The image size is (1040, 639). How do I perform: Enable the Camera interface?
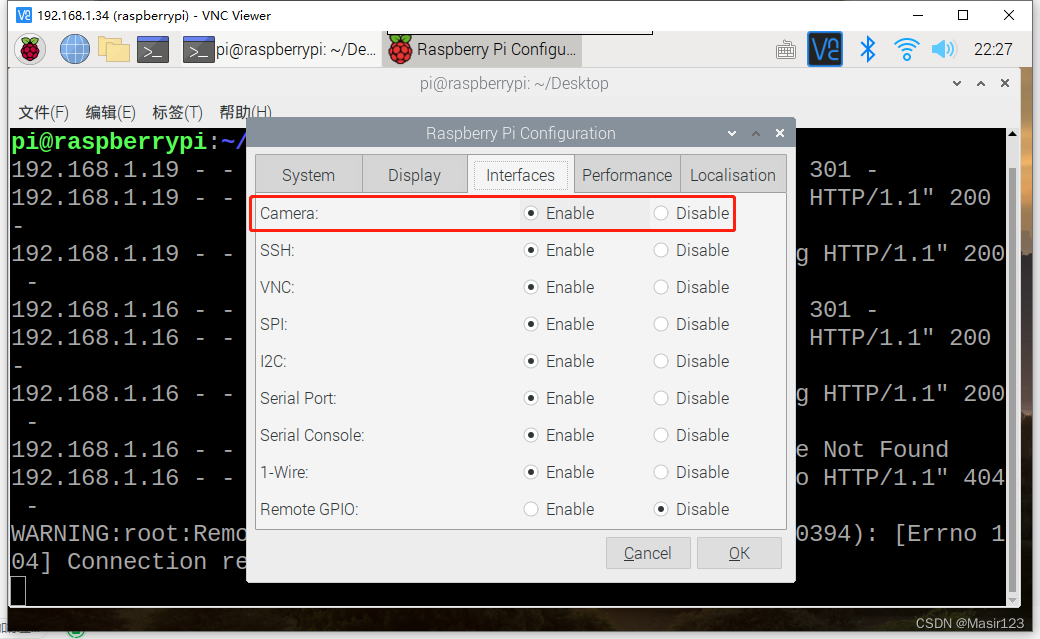pos(559,213)
